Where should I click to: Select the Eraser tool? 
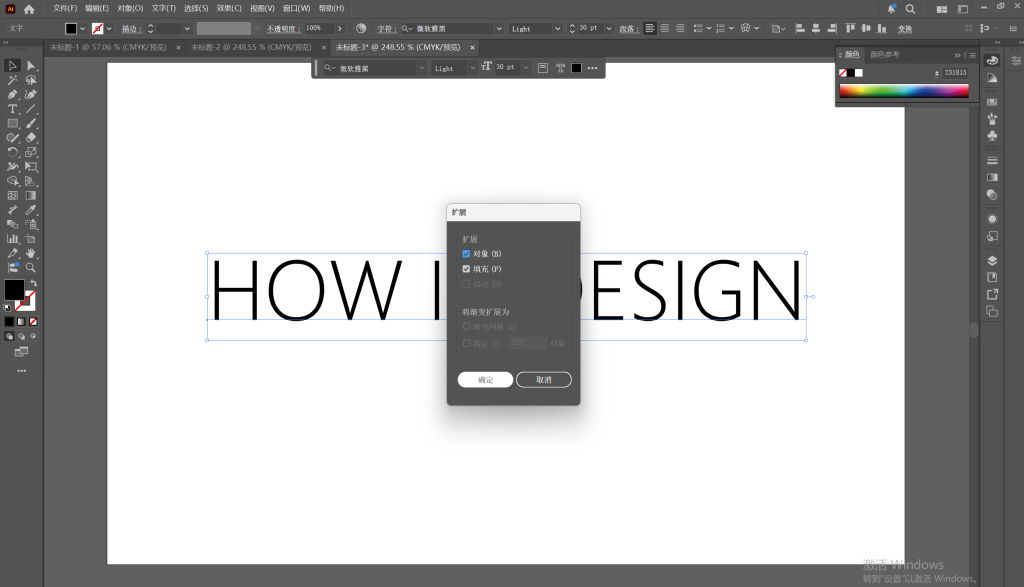tap(31, 137)
